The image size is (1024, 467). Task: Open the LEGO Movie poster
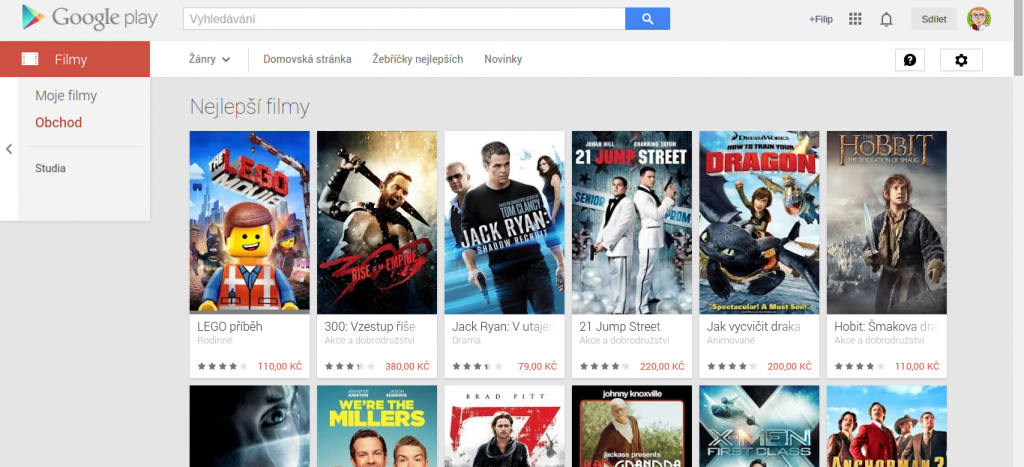[249, 222]
